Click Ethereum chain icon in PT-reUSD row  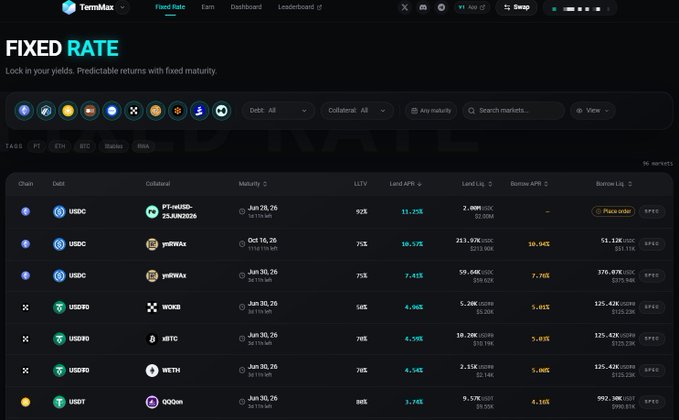click(x=26, y=212)
